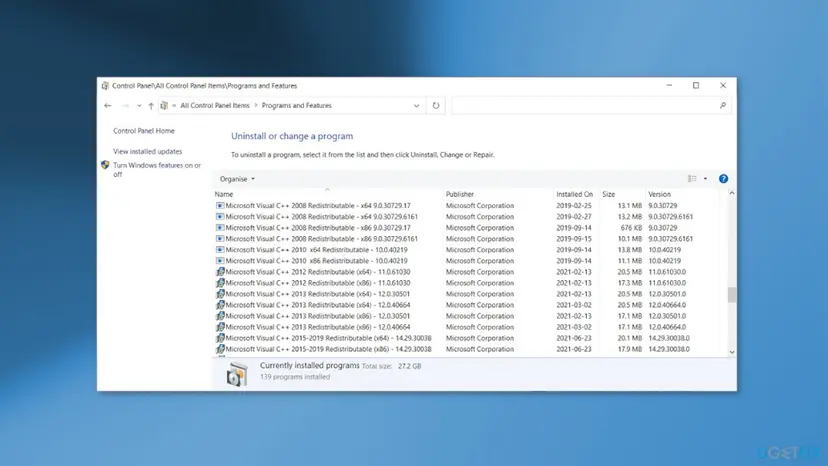The image size is (828, 466).
Task: Select Visual C++ 2008 x64 9.0.30729.6161 row
Action: point(466,217)
